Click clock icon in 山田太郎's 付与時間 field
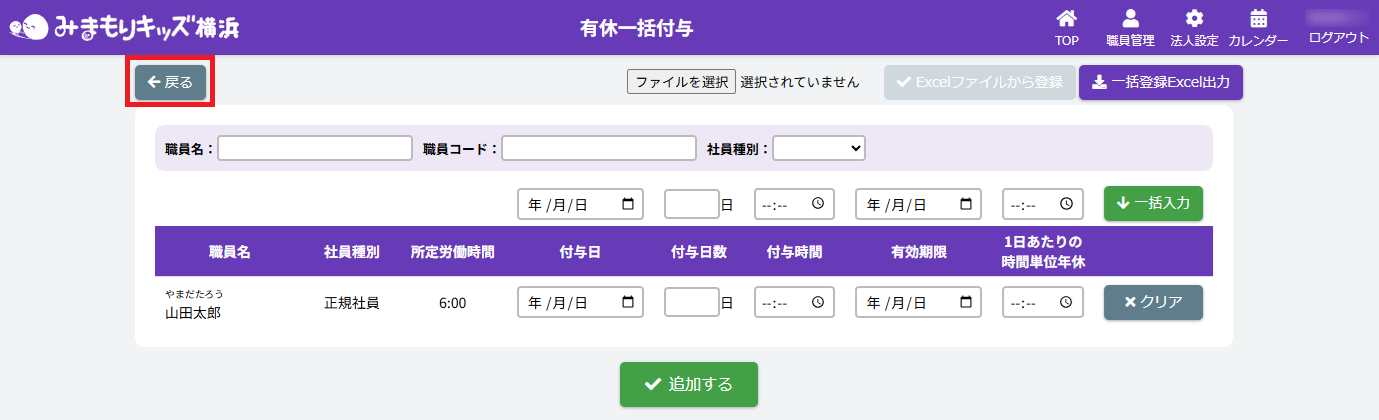 tap(818, 302)
